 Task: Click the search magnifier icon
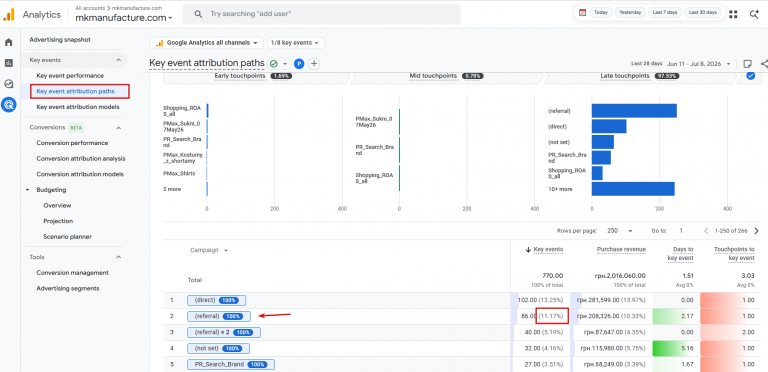pyautogui.click(x=198, y=14)
